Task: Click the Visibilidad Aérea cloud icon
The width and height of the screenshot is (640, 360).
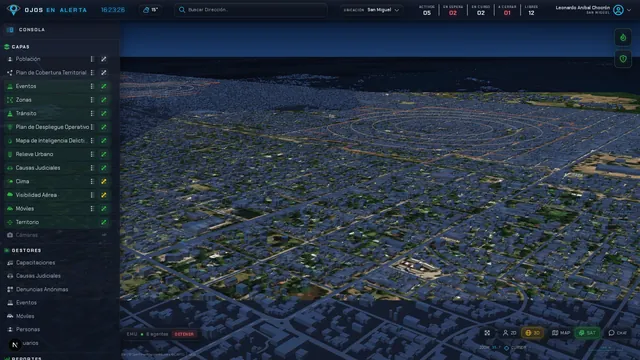Action: tap(10, 195)
